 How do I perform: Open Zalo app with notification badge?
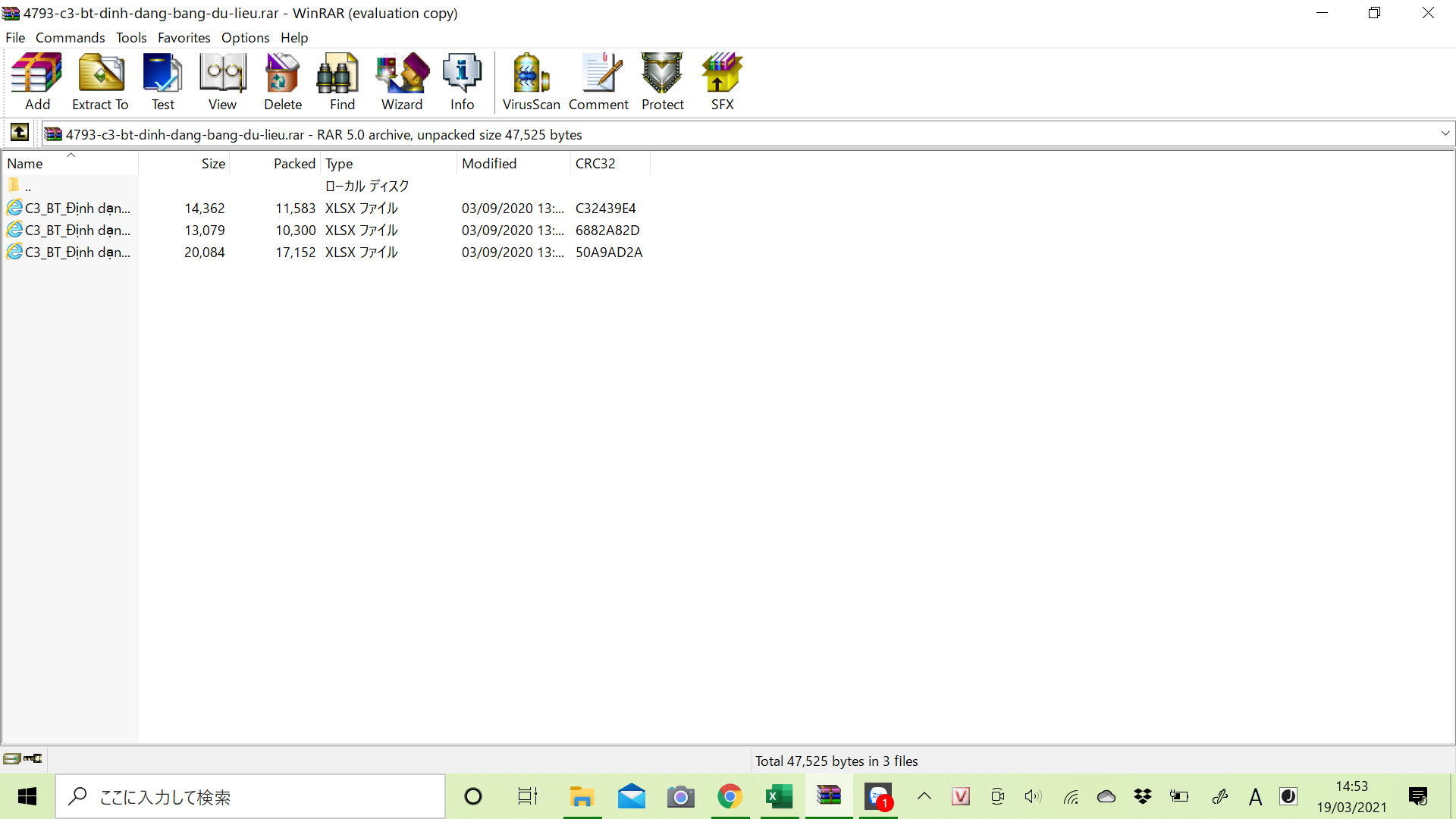[878, 796]
